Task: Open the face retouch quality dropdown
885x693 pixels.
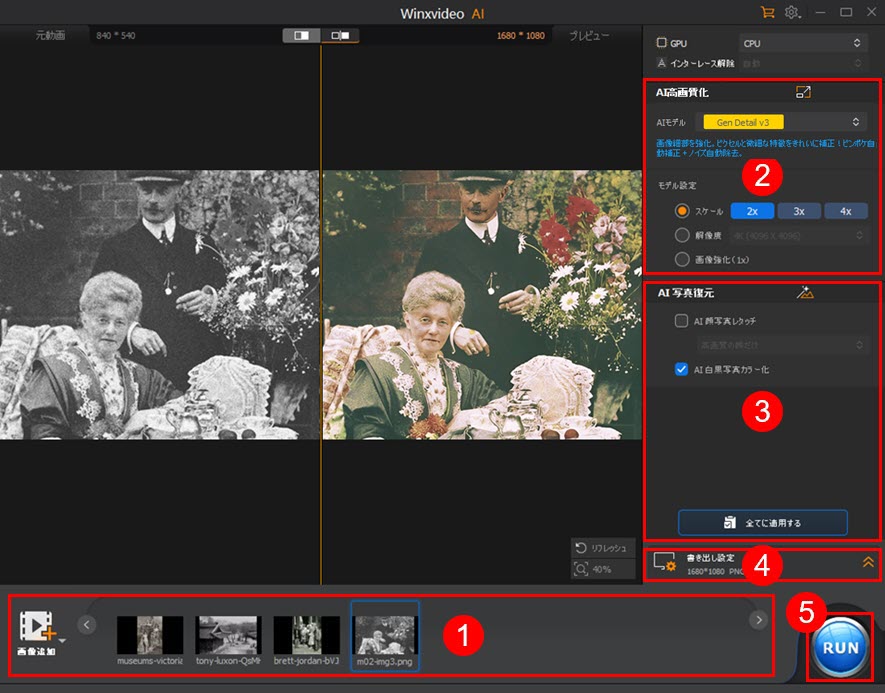Action: (x=780, y=344)
